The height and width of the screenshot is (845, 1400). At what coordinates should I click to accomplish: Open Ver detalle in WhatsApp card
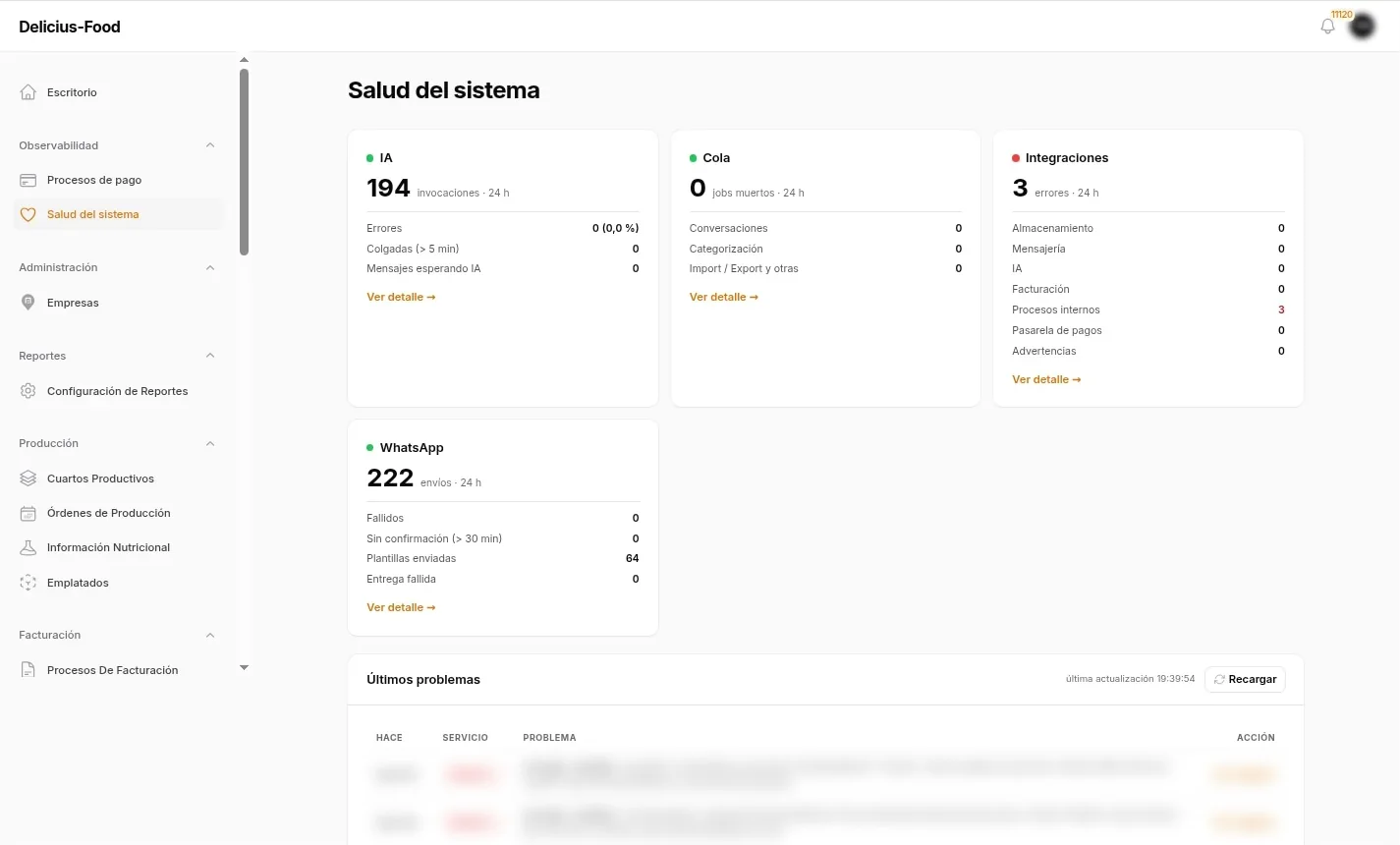coord(401,607)
